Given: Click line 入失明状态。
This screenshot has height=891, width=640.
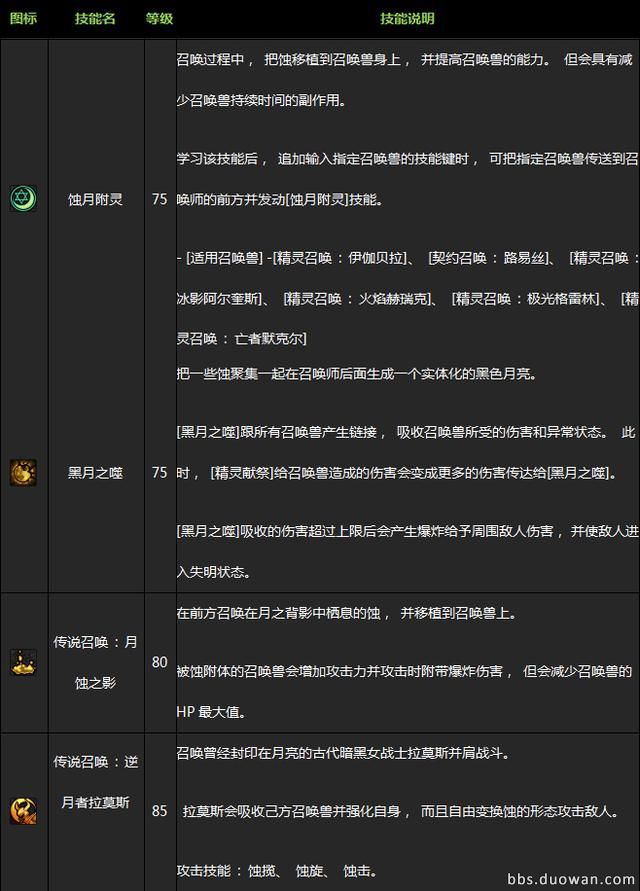Looking at the screenshot, I should pyautogui.click(x=214, y=572).
